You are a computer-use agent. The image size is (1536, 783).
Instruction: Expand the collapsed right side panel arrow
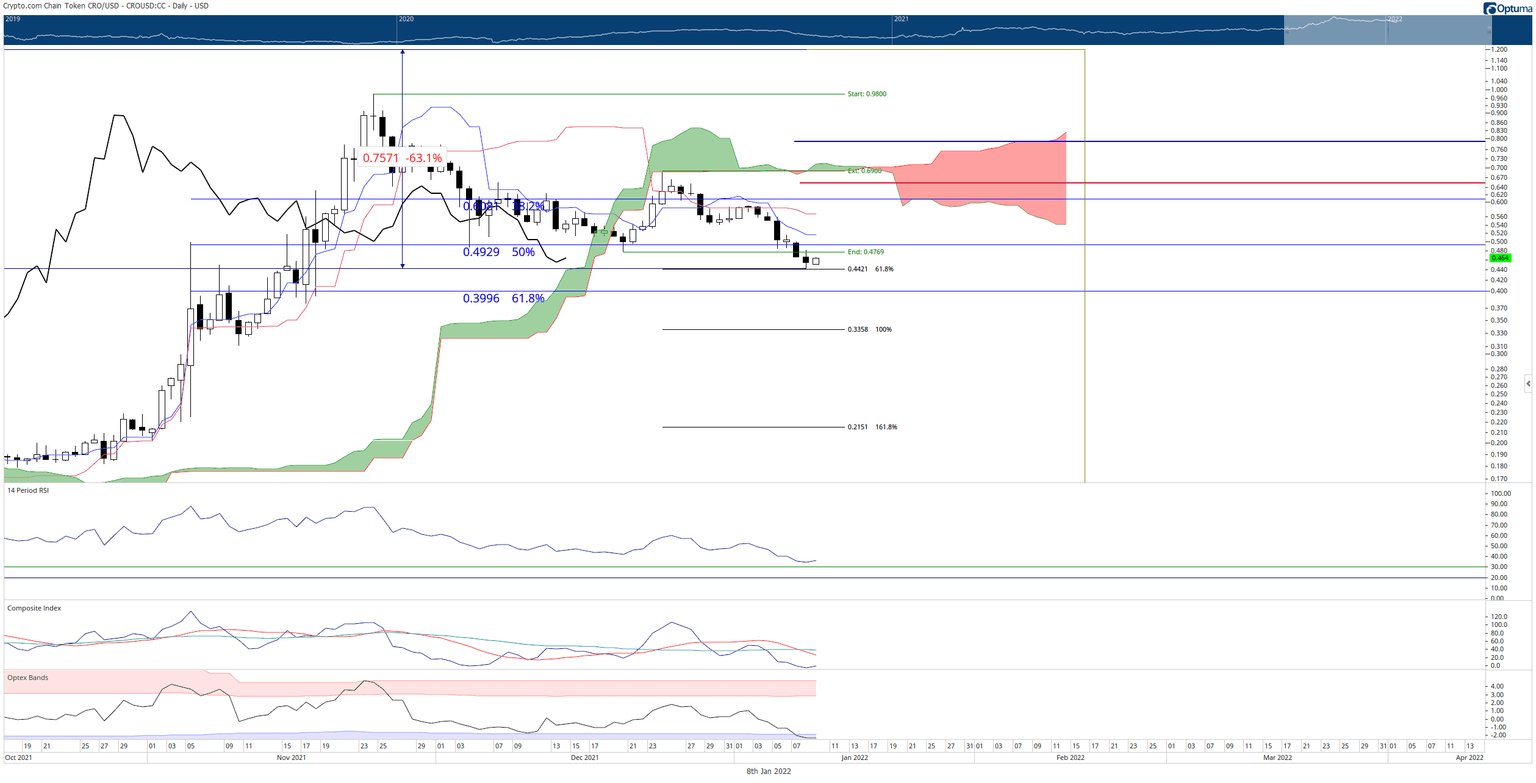[1527, 384]
